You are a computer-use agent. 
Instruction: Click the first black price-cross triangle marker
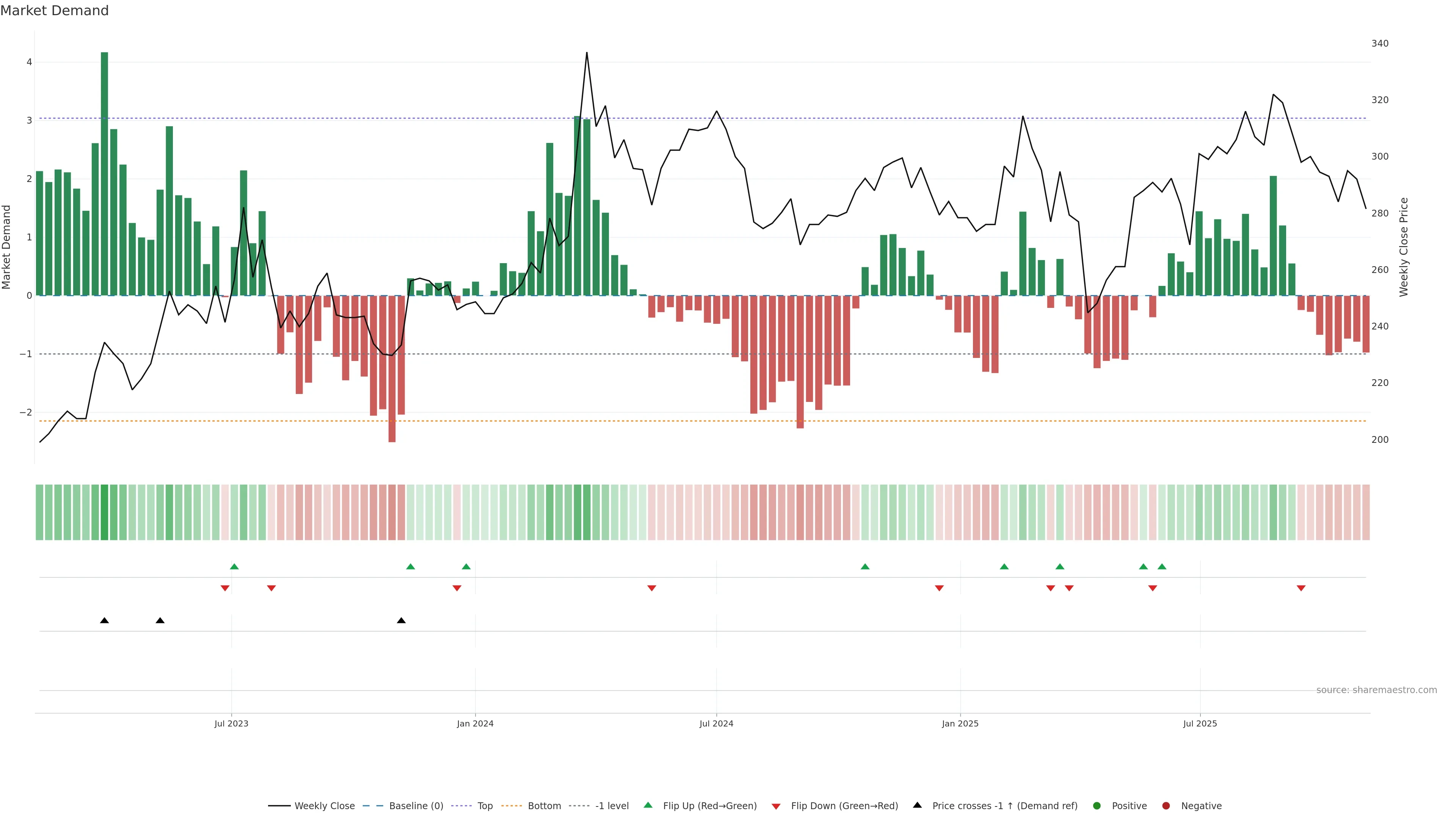click(105, 621)
